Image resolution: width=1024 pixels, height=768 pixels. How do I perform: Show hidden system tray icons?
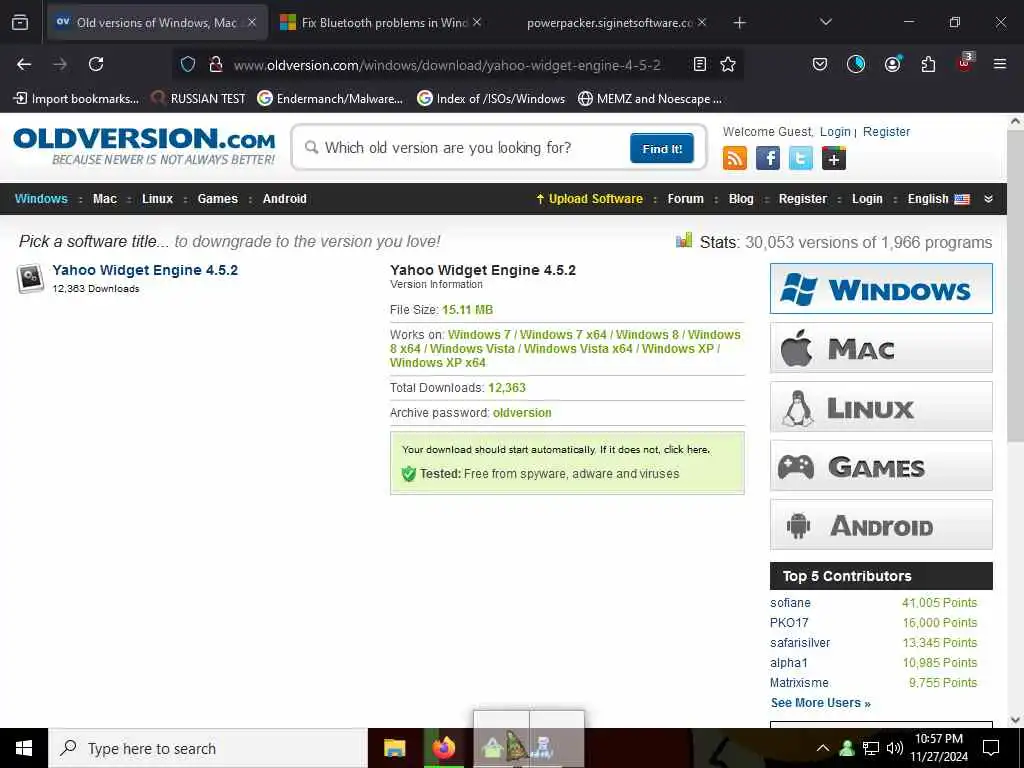click(x=823, y=748)
